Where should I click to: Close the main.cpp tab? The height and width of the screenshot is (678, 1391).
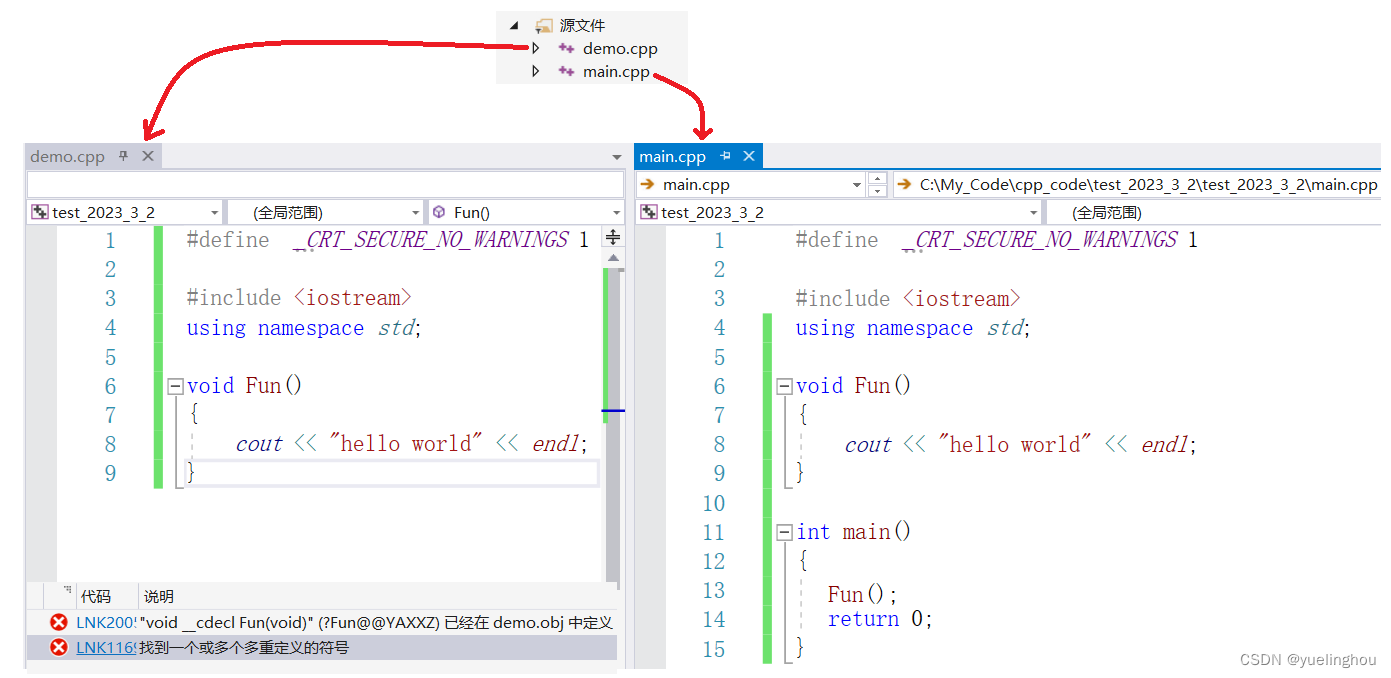pyautogui.click(x=748, y=156)
